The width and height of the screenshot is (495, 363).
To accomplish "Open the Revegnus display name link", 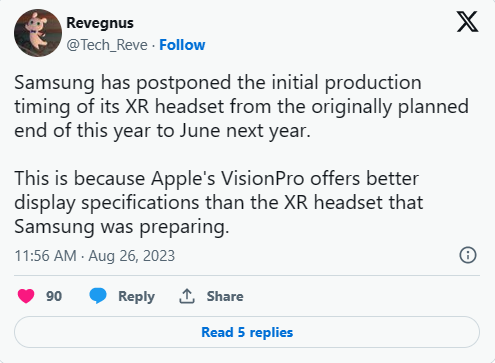I will [x=100, y=23].
